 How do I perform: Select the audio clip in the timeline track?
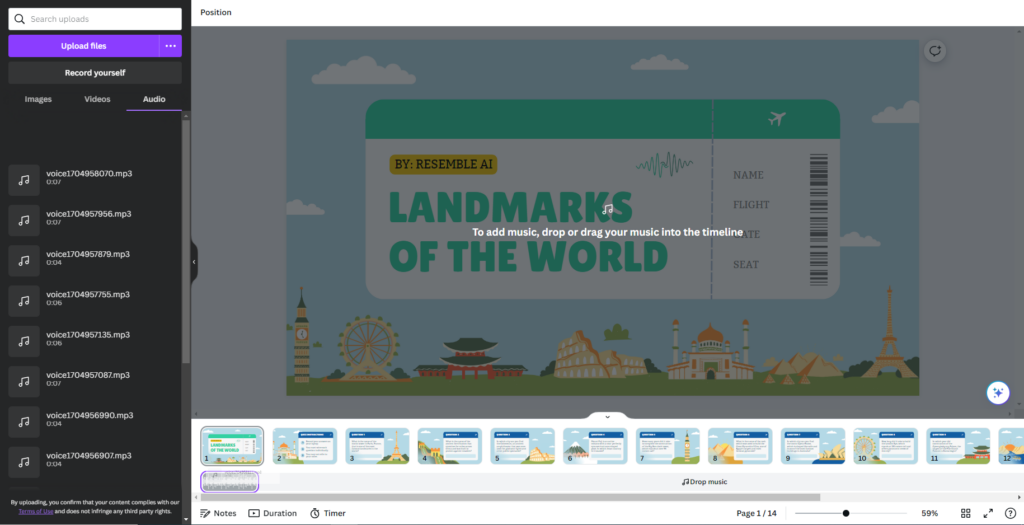point(230,482)
